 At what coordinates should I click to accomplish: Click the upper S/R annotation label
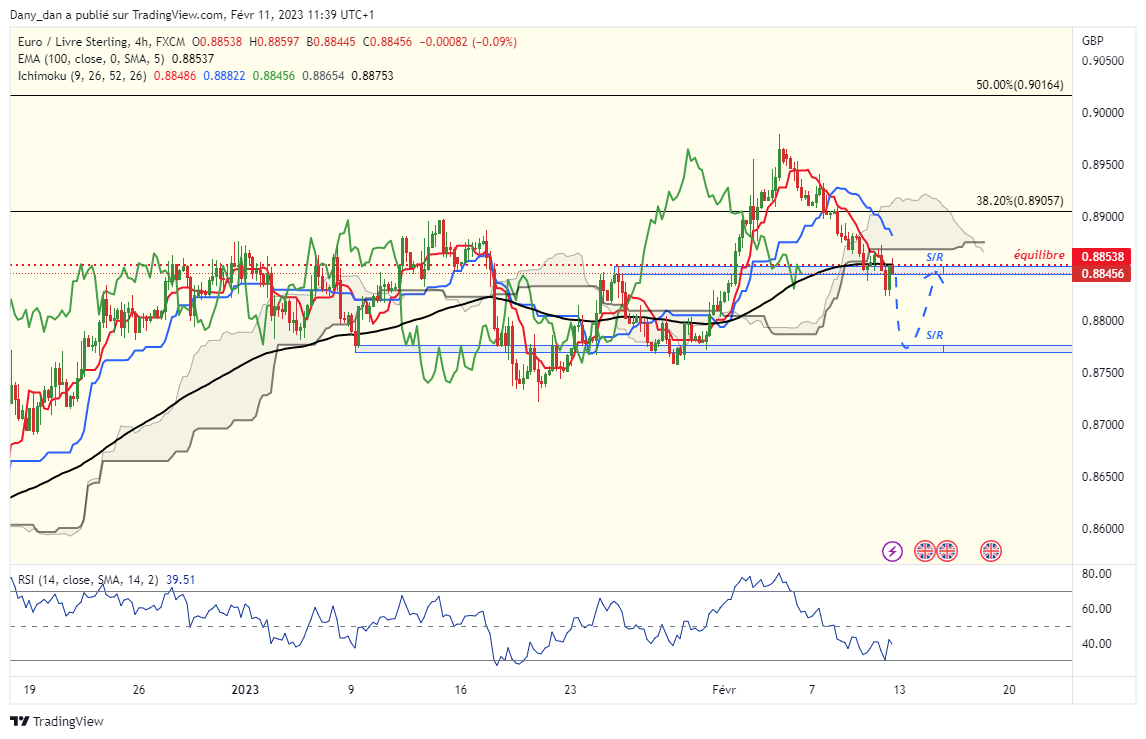935,257
